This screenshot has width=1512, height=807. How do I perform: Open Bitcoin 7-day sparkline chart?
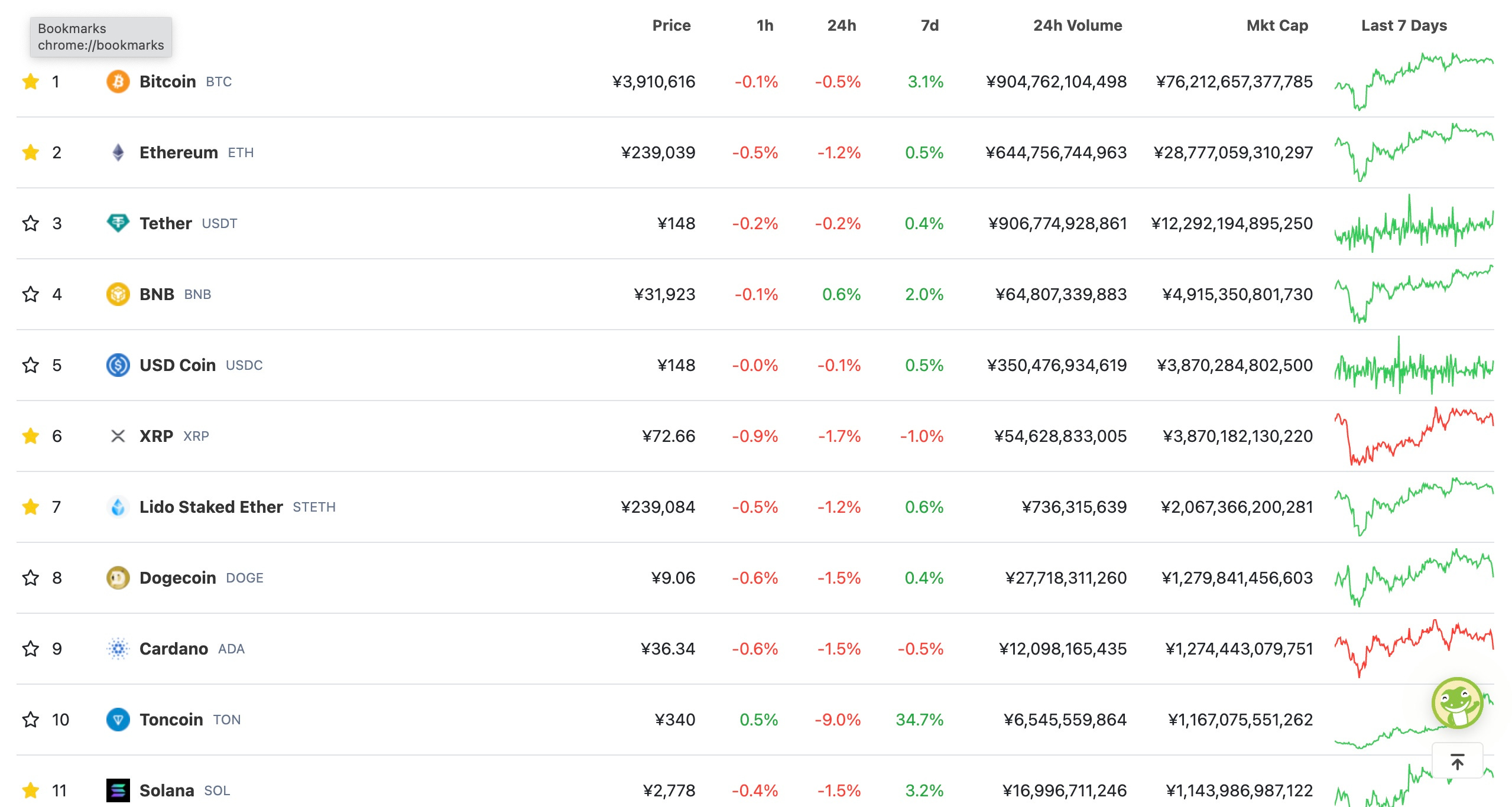tap(1414, 82)
